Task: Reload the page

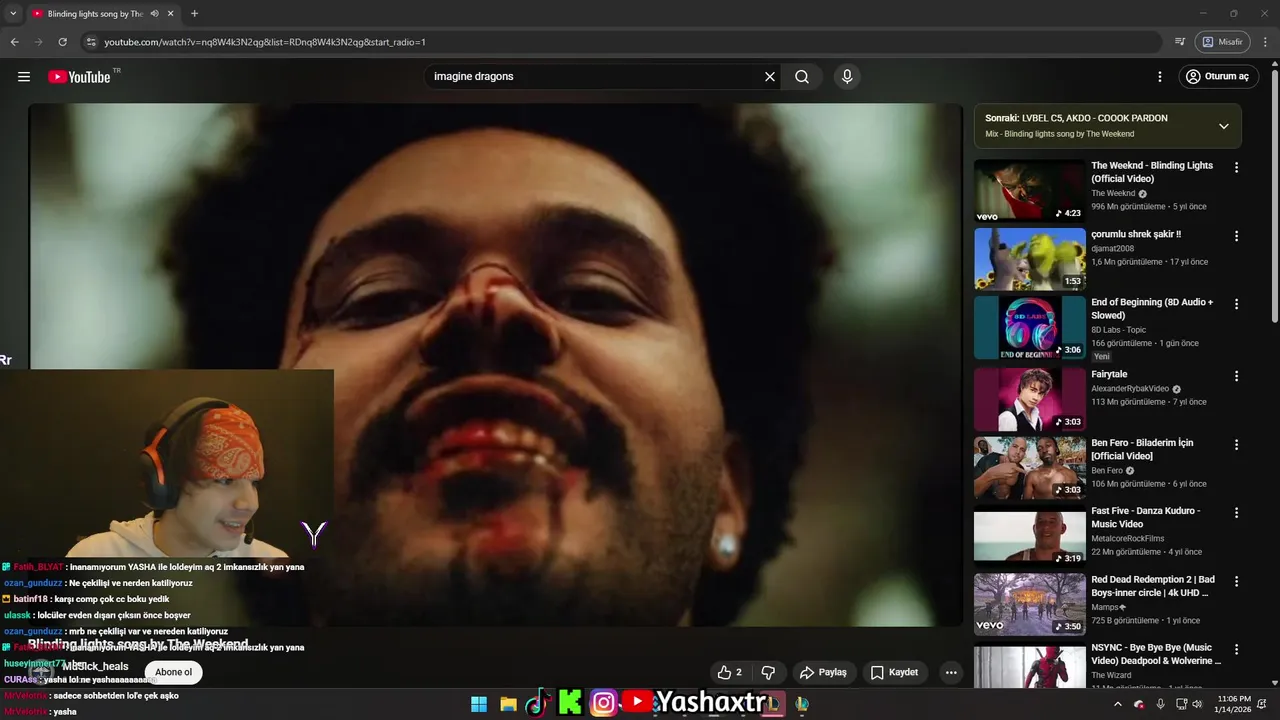Action: [x=62, y=42]
